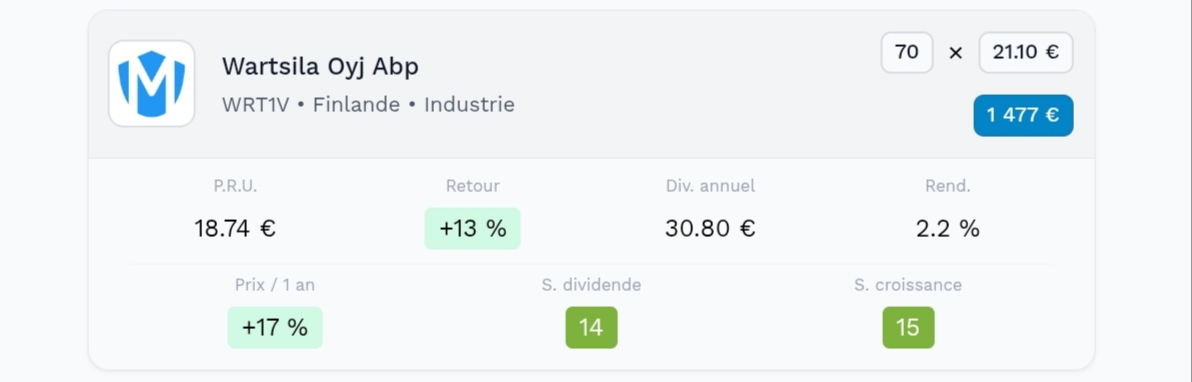Image resolution: width=1192 pixels, height=382 pixels.
Task: Click the S. croissance label
Action: click(908, 285)
